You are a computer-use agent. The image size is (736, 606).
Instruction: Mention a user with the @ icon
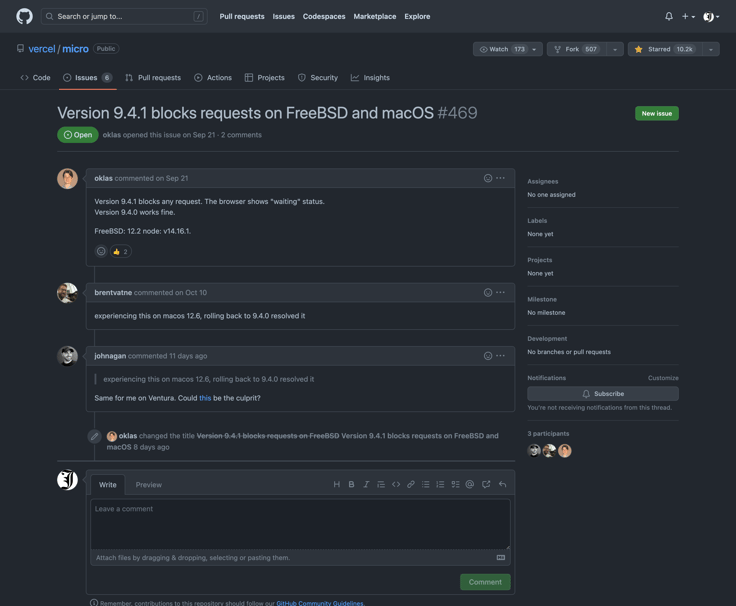(470, 484)
